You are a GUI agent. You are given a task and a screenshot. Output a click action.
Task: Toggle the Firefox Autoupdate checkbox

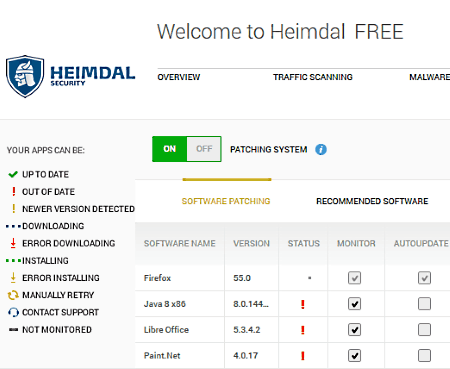click(x=424, y=278)
